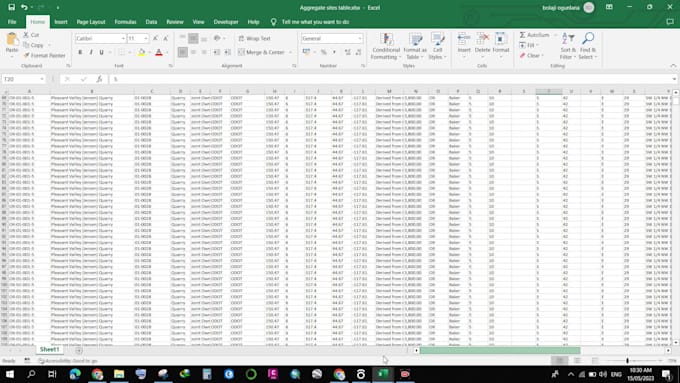Open Clear options
The width and height of the screenshot is (680, 383).
(x=531, y=56)
